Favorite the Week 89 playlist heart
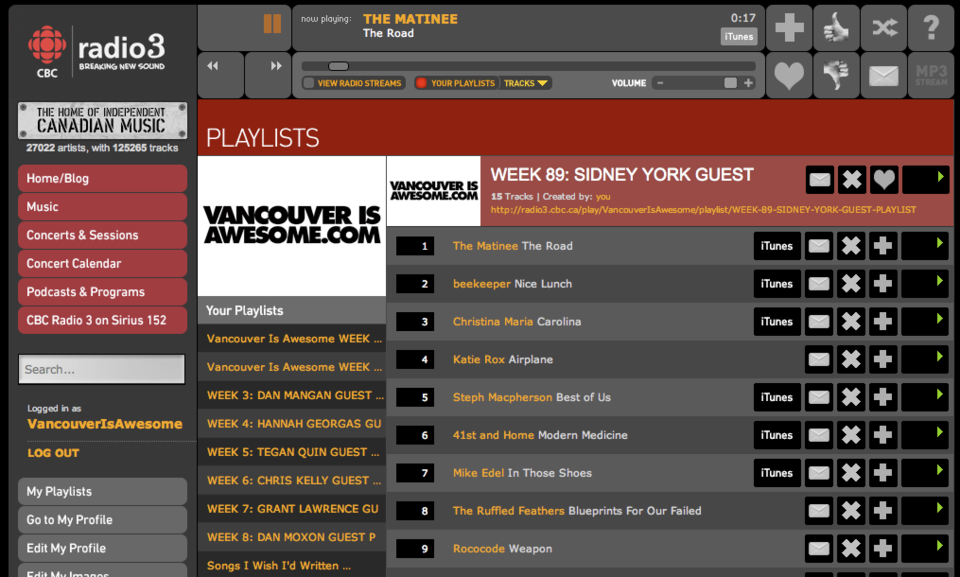This screenshot has width=960, height=577. (x=883, y=180)
